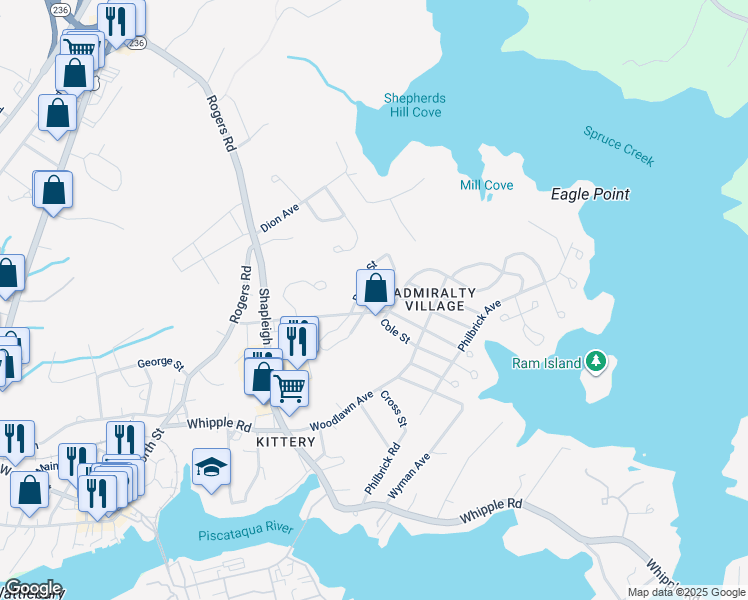Click the Eagle Point label

590,194
